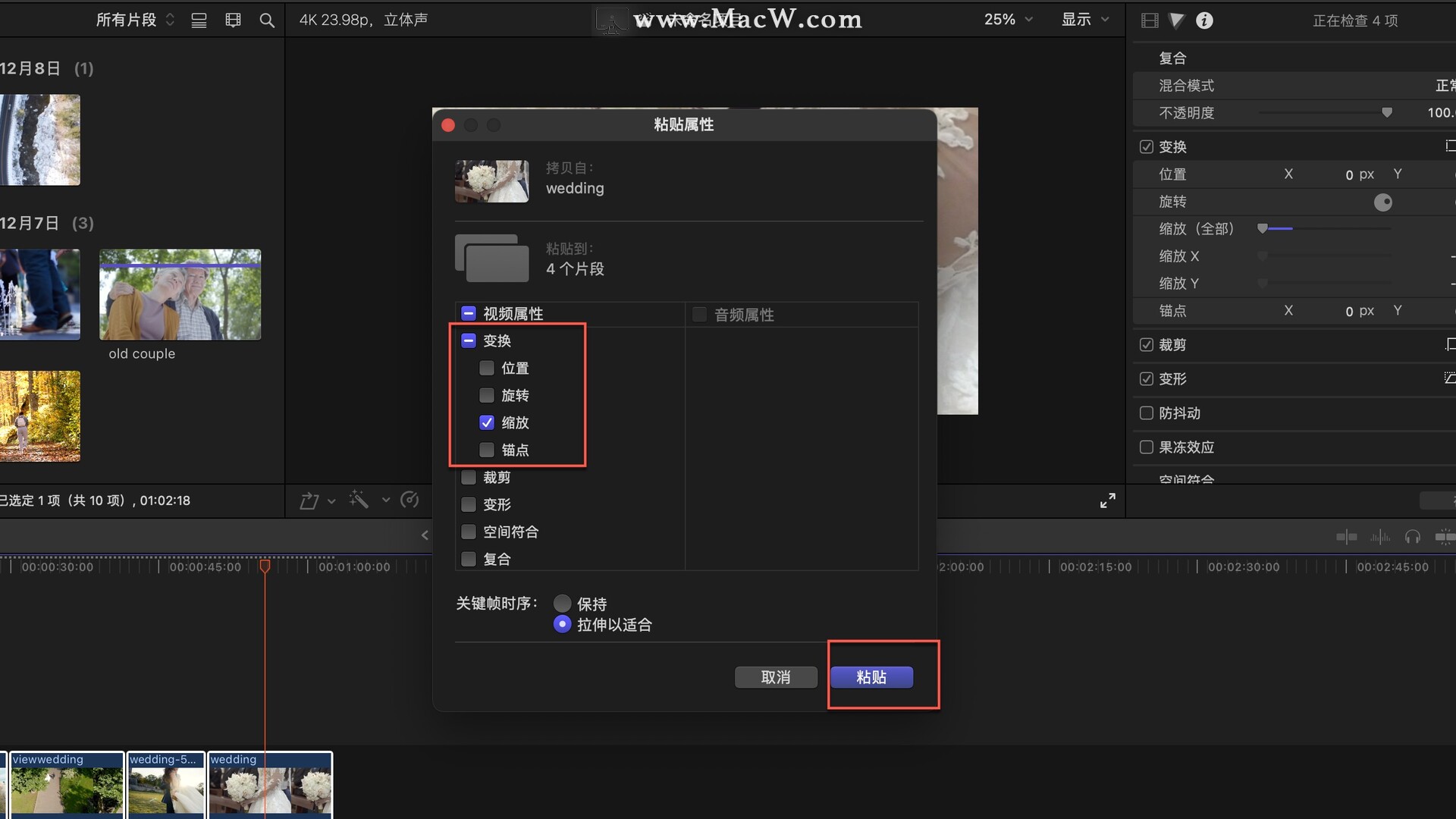Show Distort onscreen controls icon

[1450, 378]
